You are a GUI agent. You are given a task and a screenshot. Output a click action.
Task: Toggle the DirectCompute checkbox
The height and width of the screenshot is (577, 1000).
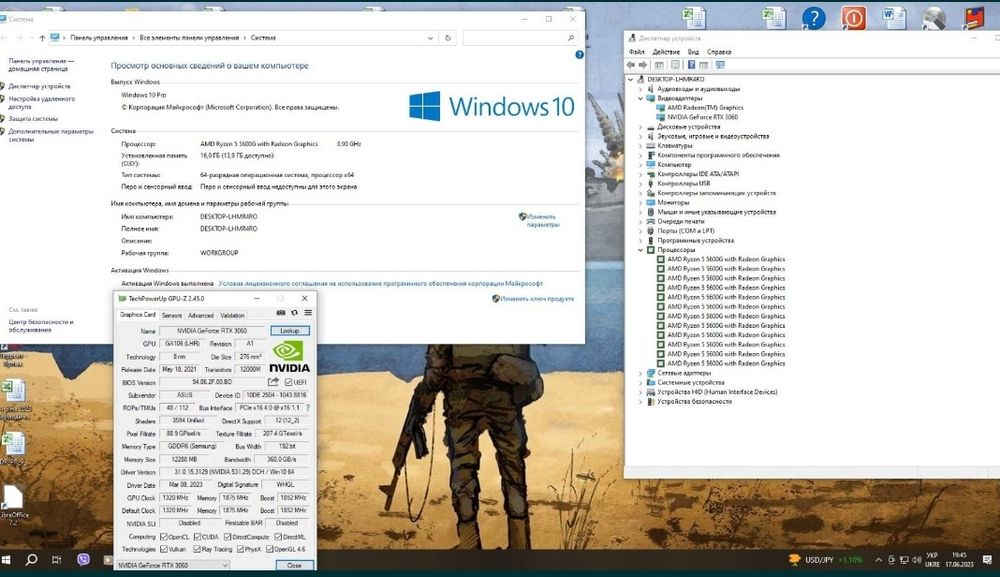(227, 537)
